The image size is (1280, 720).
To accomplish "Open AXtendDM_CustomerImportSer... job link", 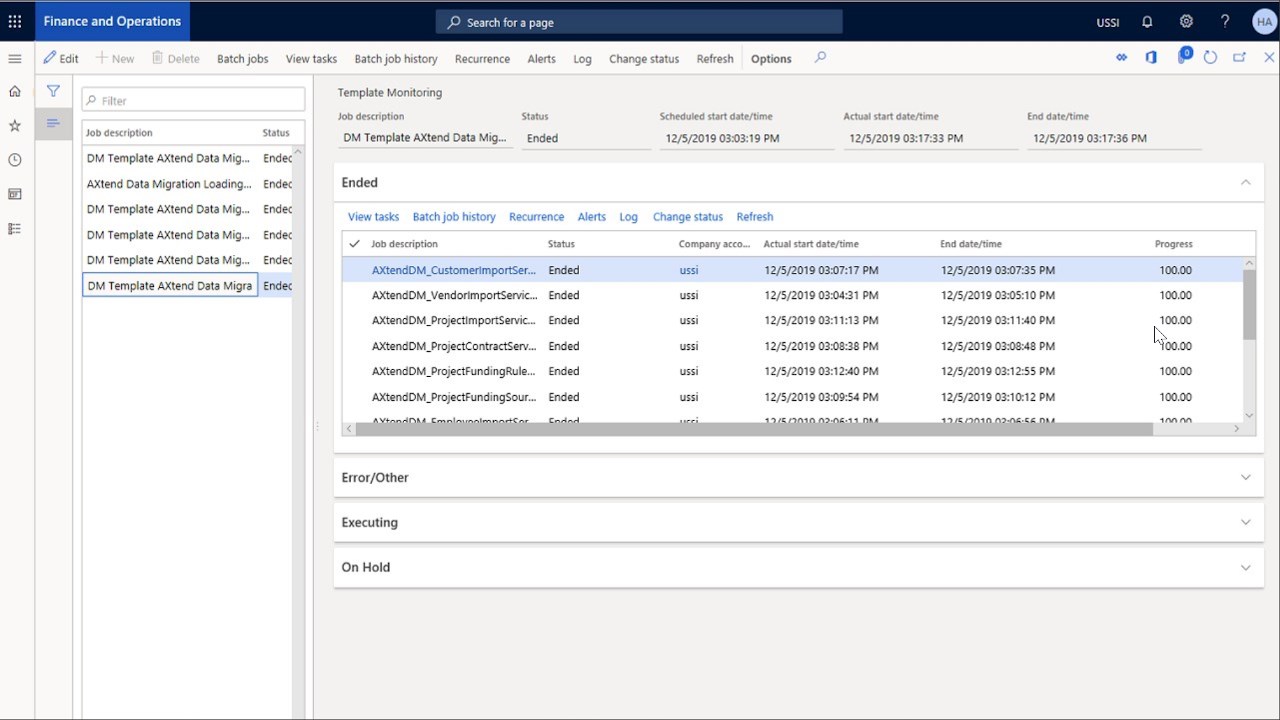I will (x=453, y=270).
